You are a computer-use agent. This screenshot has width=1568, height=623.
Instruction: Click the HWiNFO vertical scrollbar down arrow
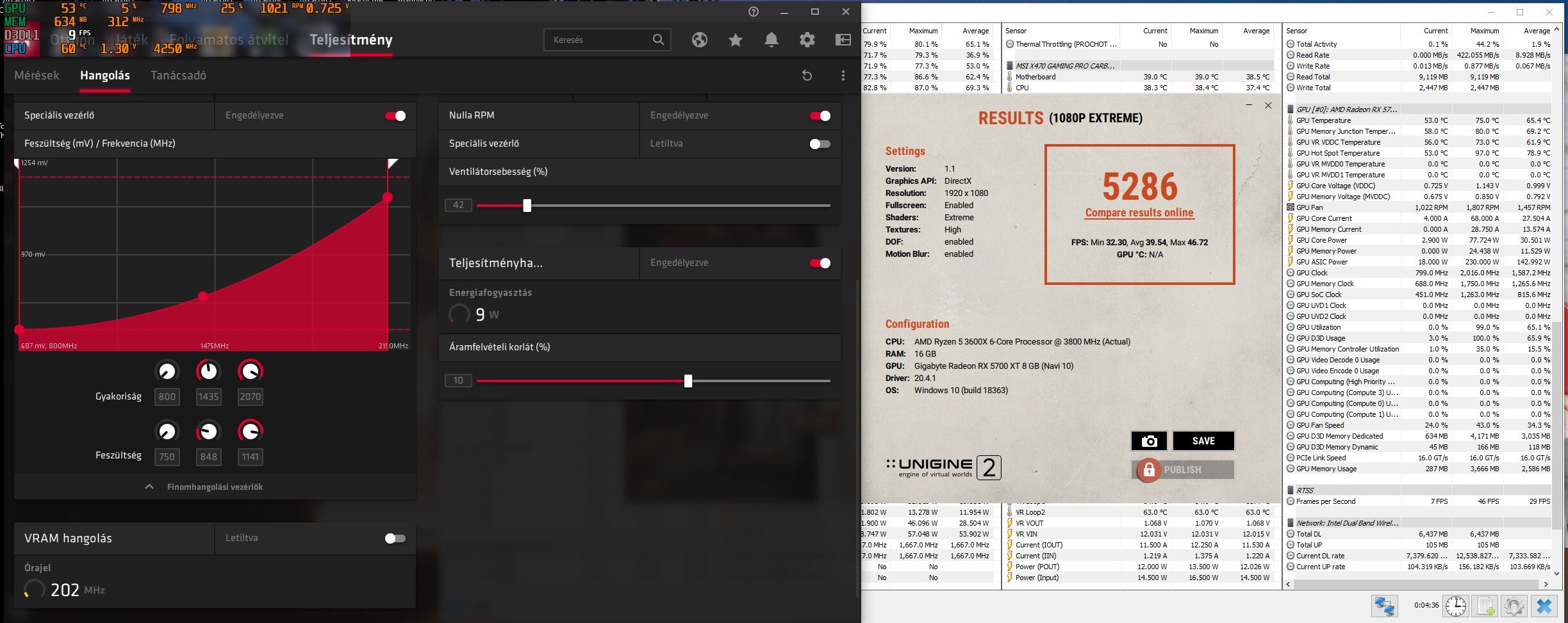[1557, 573]
